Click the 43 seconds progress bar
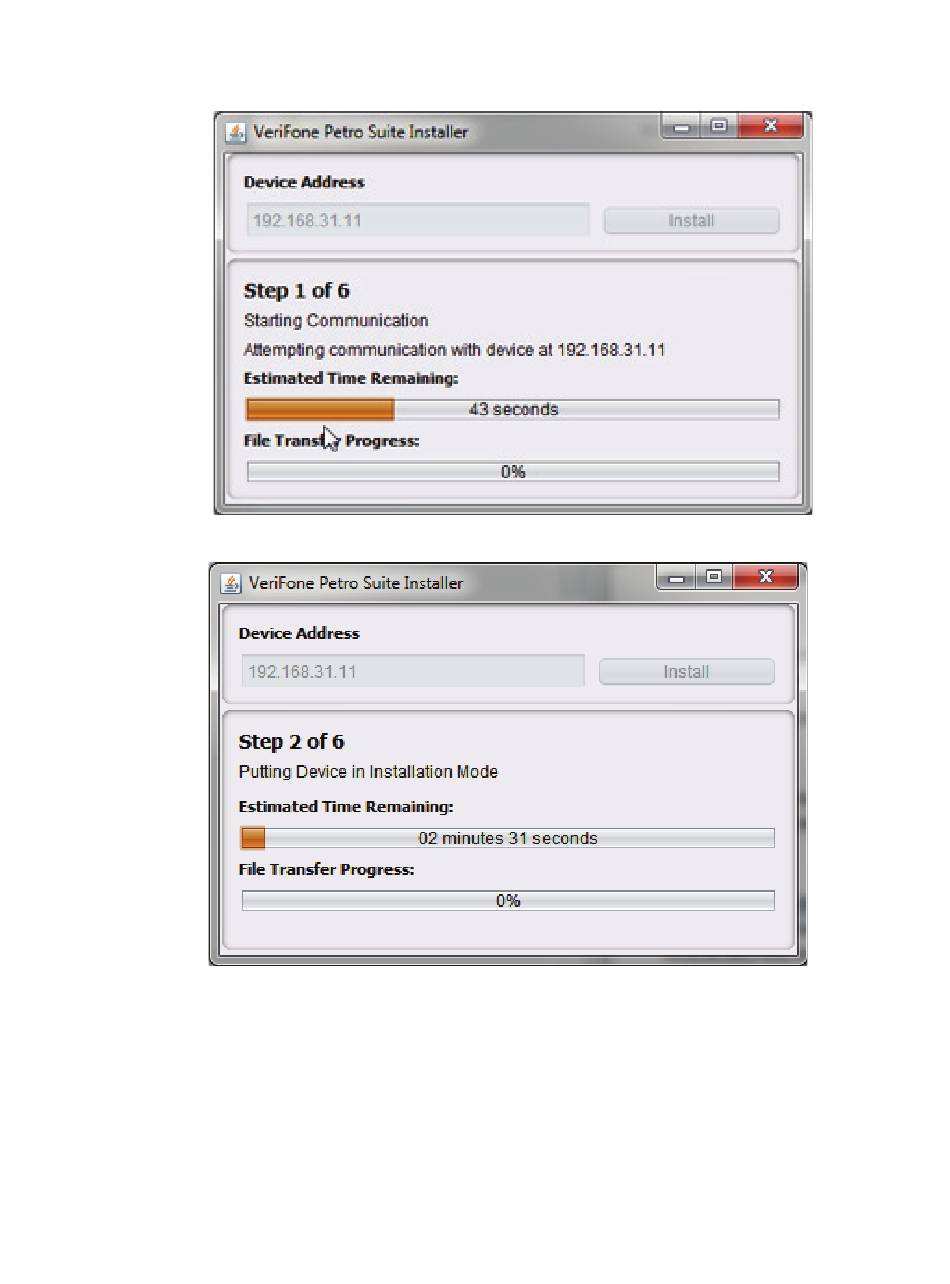This screenshot has height=1284, width=950. (513, 409)
